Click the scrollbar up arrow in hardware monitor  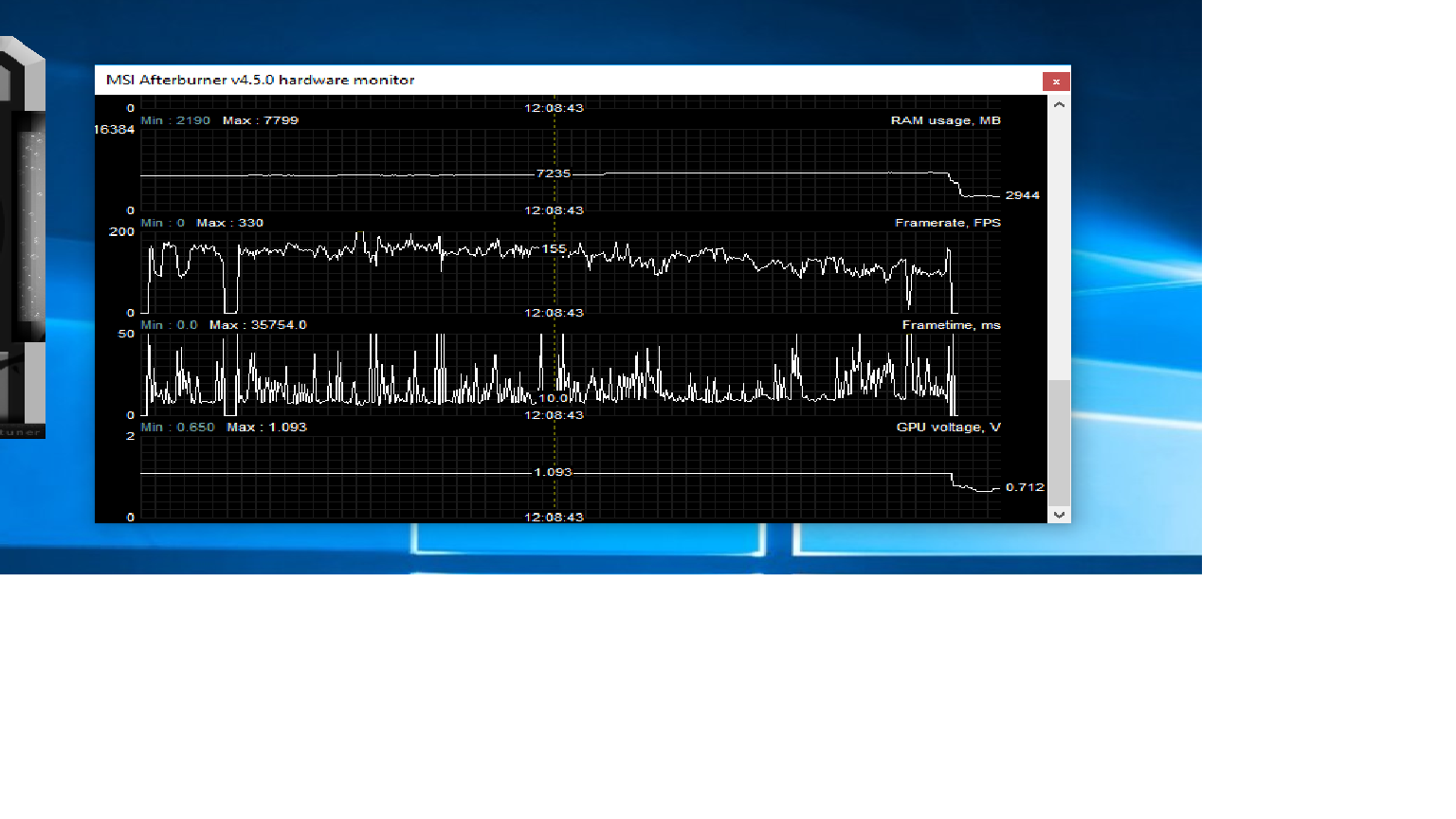pos(1059,104)
